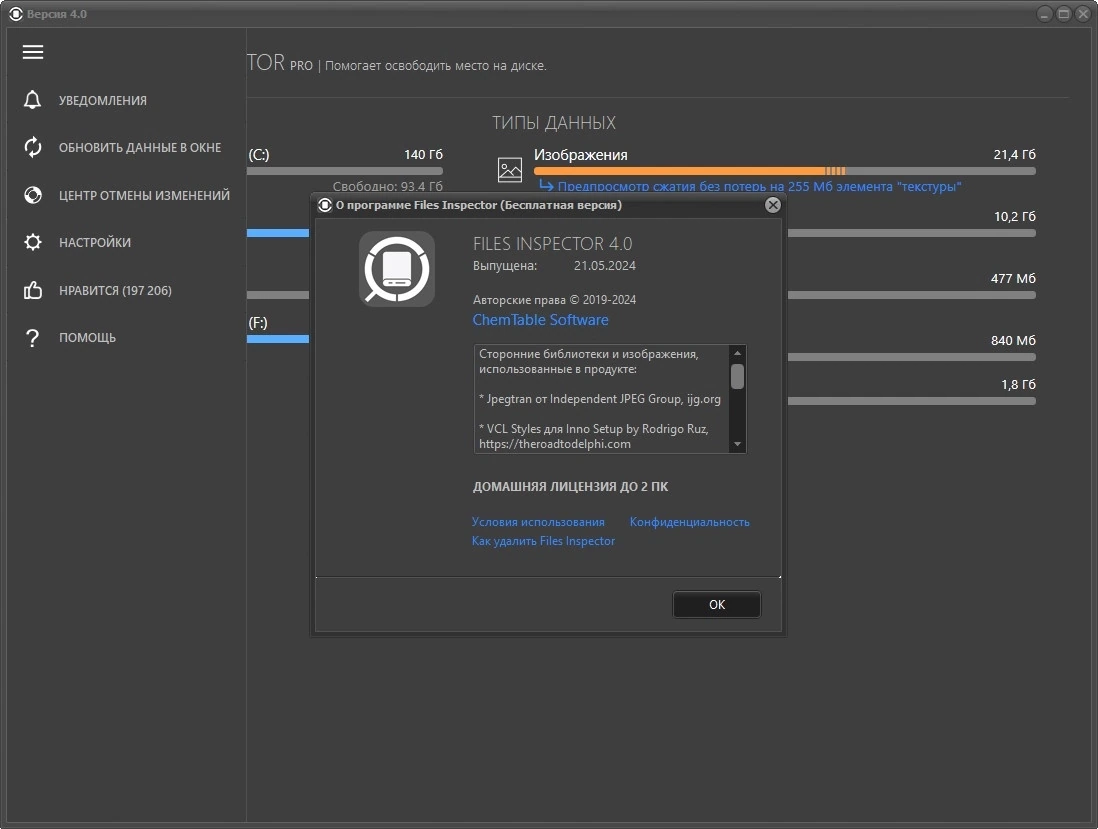Open ChemTable Software link
1098x829 pixels.
[x=541, y=320]
